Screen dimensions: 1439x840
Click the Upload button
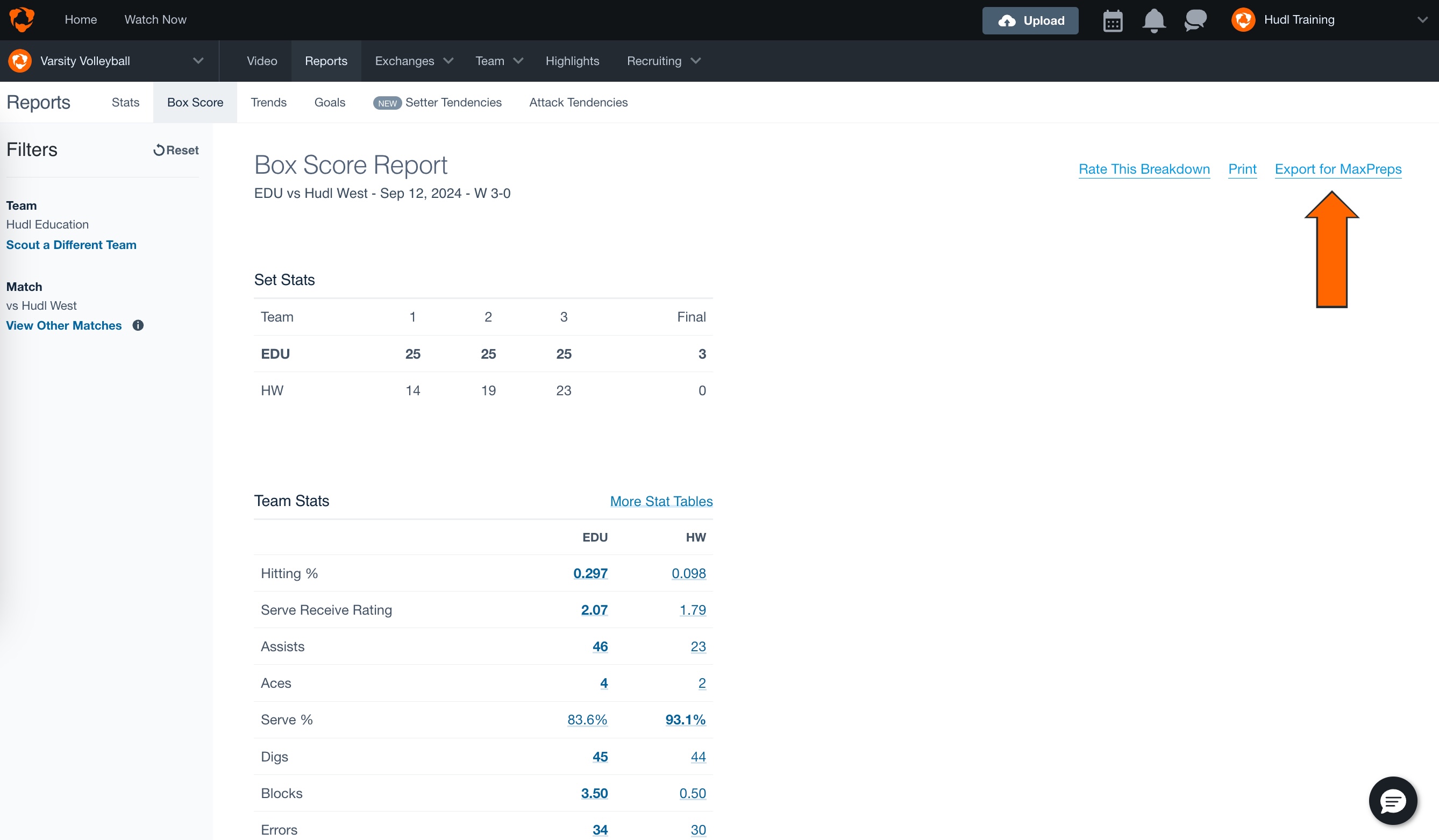[x=1030, y=20]
